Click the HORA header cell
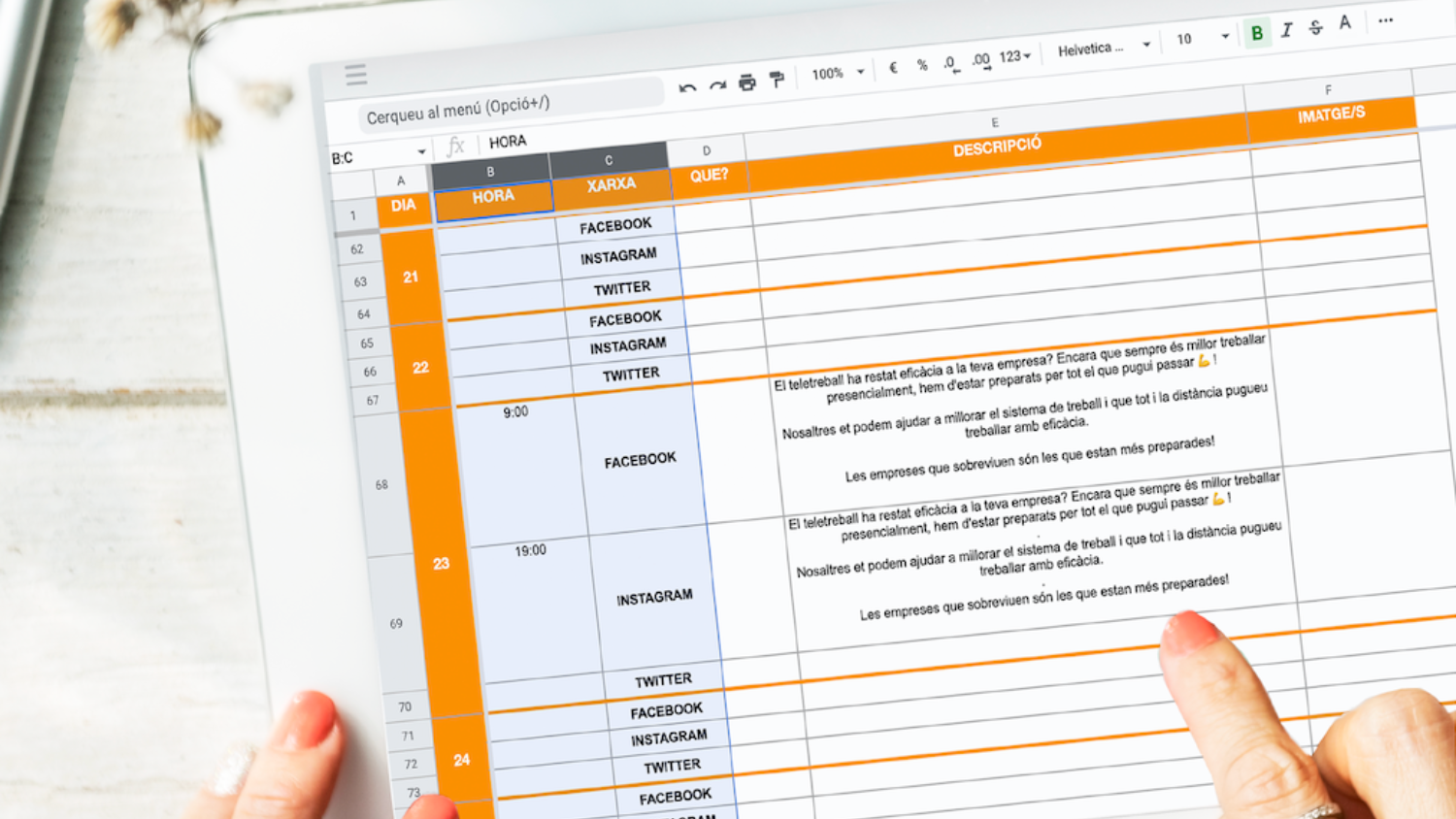Screen dimensions: 1456x819 click(493, 196)
